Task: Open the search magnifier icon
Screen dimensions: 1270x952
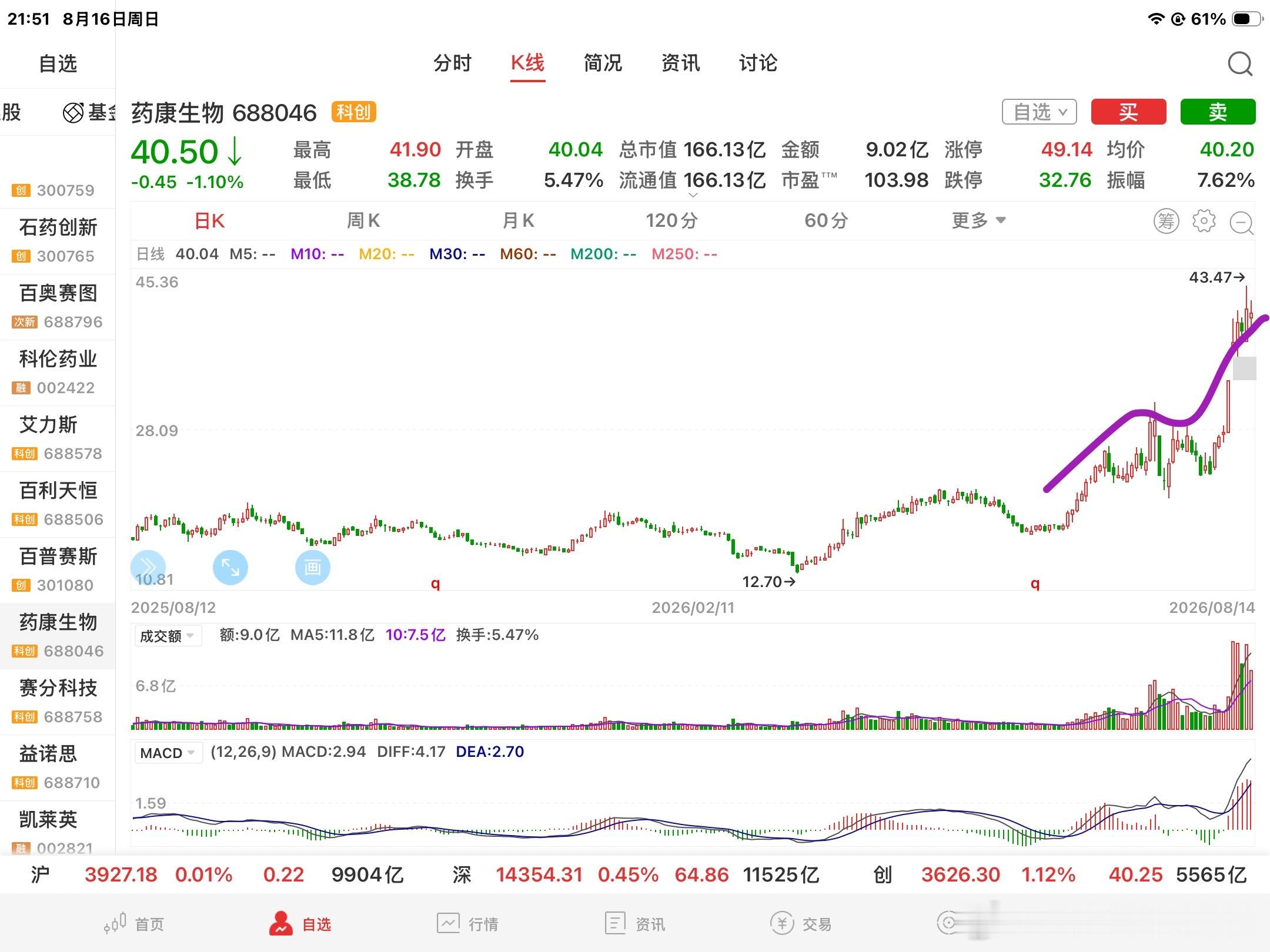Action: (x=1240, y=63)
